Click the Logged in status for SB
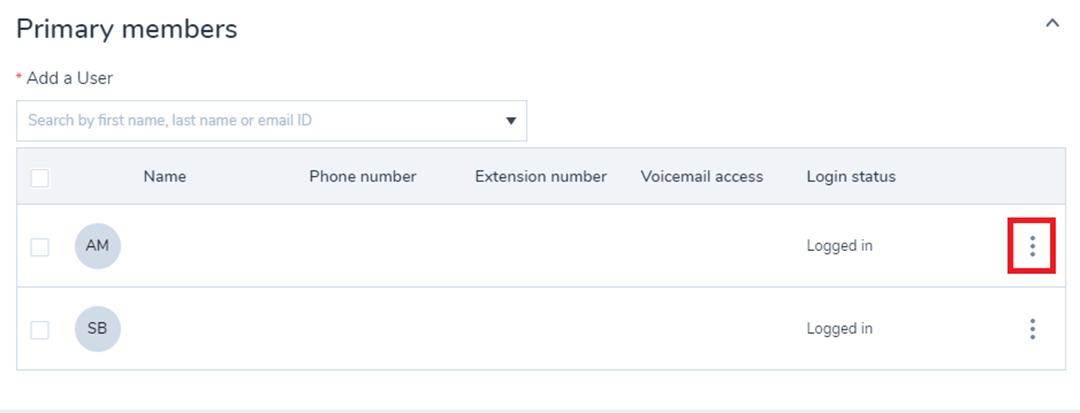1080x413 pixels. coord(840,329)
